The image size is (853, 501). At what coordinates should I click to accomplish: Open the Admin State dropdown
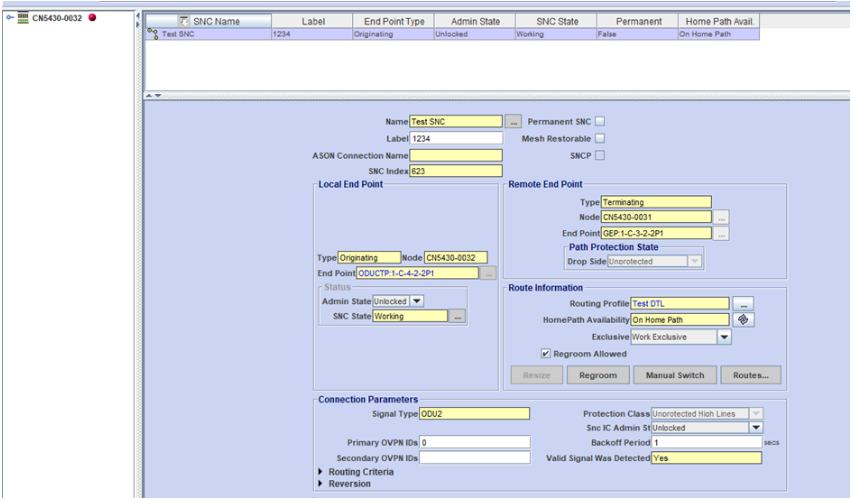pyautogui.click(x=417, y=301)
